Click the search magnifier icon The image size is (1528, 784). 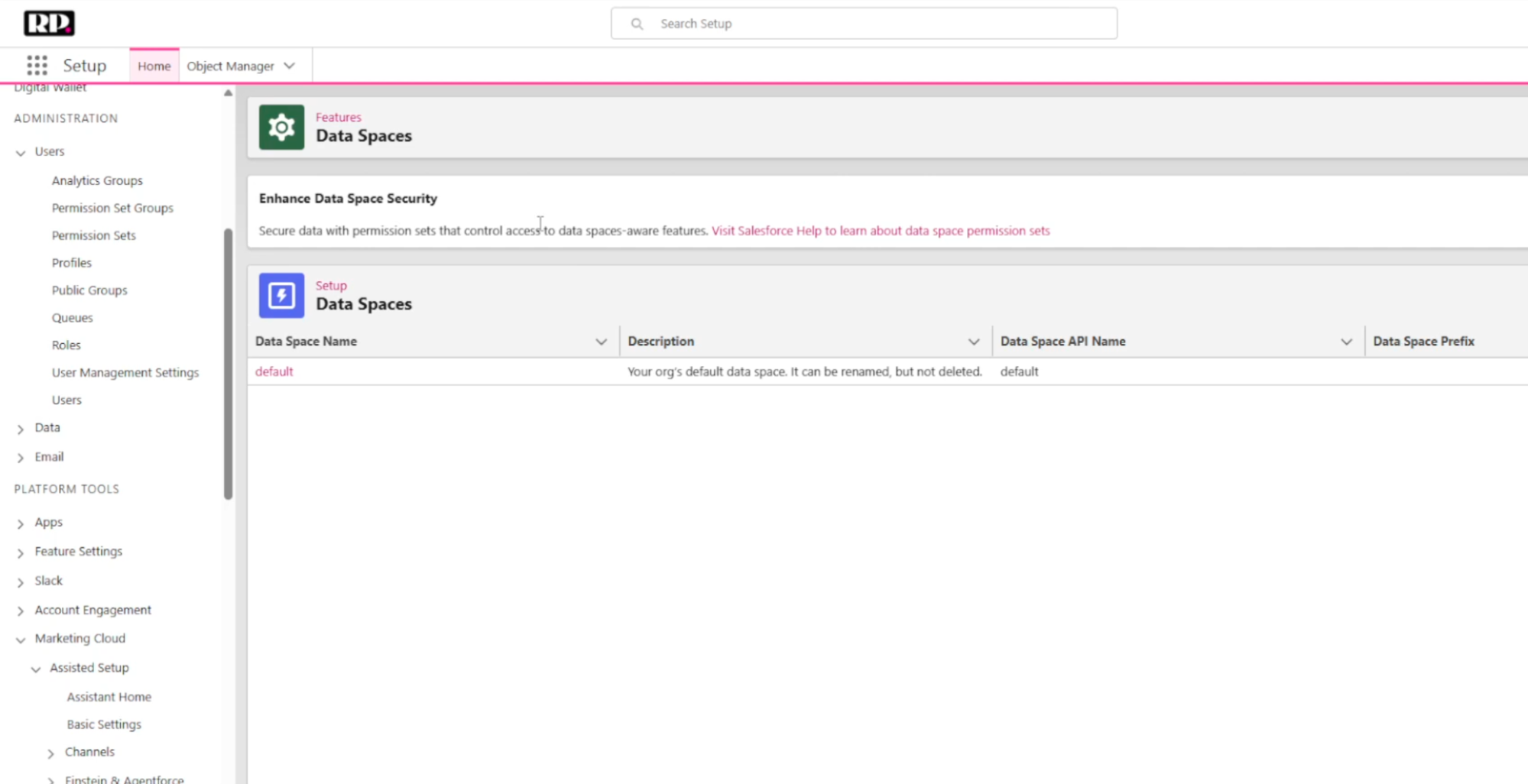[x=637, y=24]
